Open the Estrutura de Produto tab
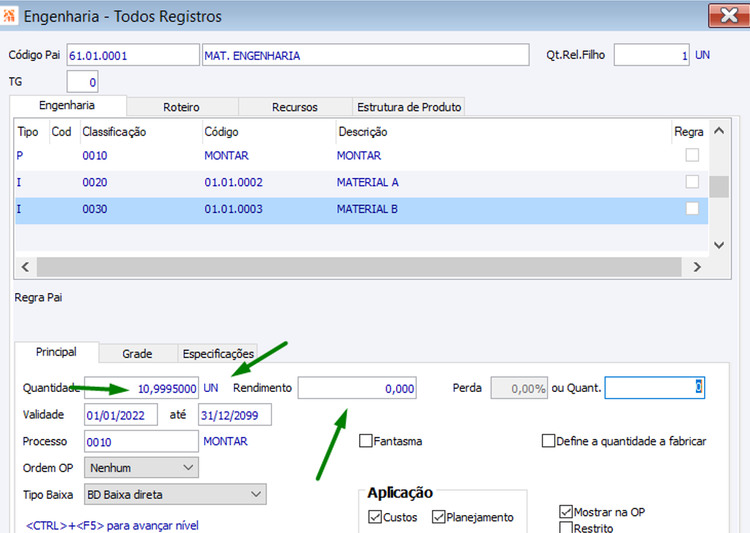750x533 pixels. [409, 107]
